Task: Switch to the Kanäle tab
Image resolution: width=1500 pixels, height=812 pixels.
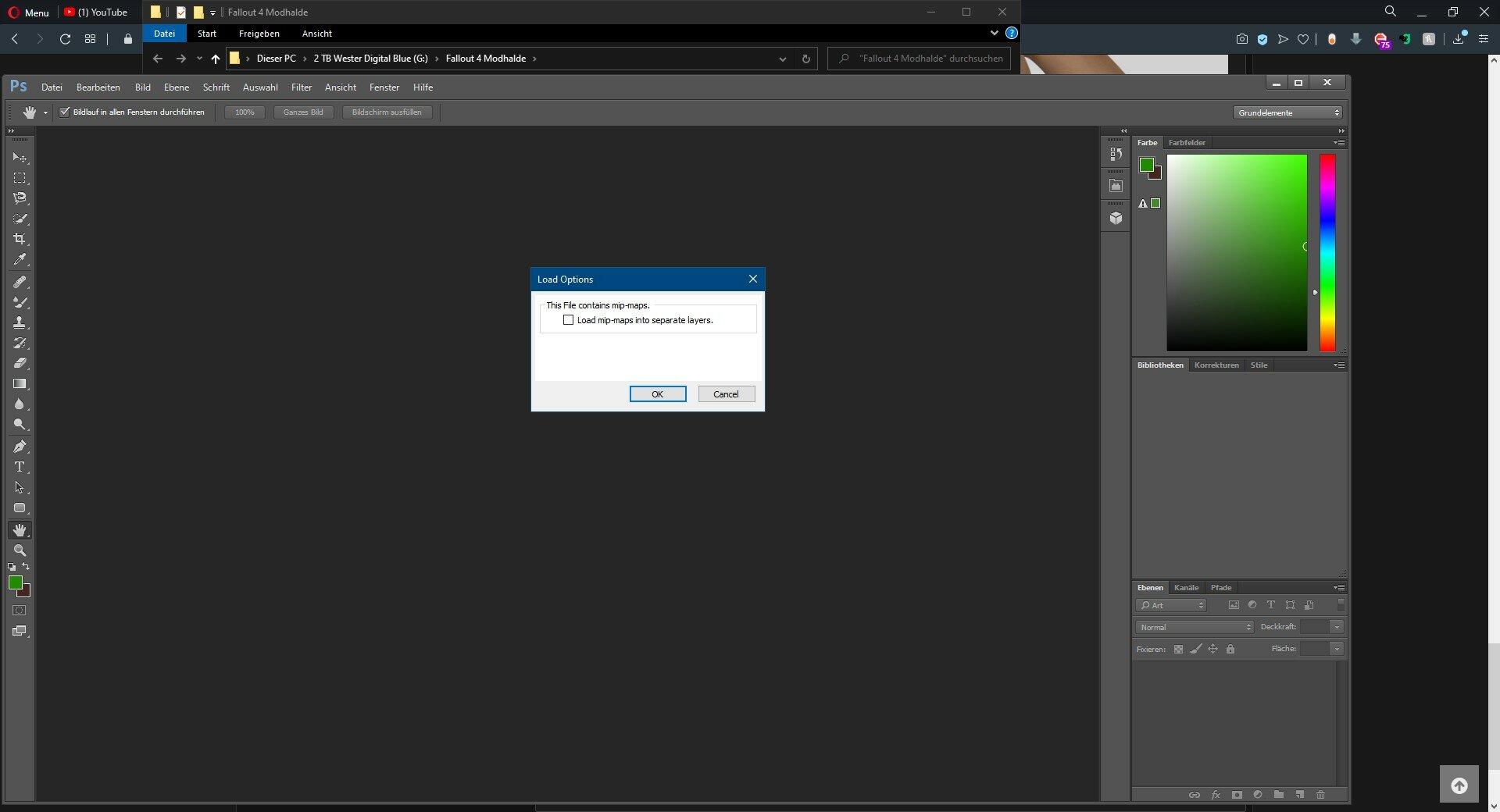Action: tap(1186, 588)
